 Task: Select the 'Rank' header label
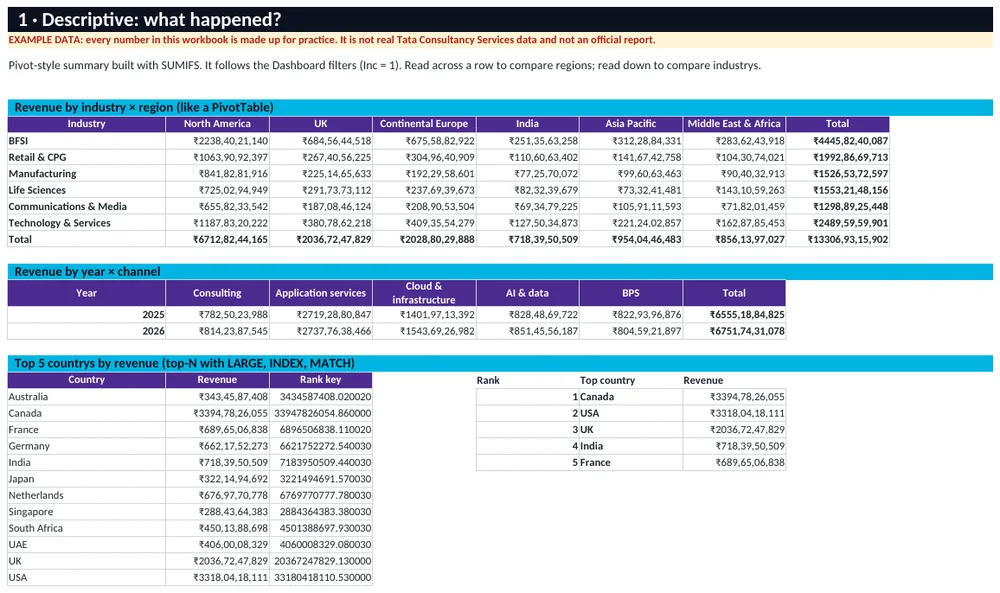click(488, 381)
